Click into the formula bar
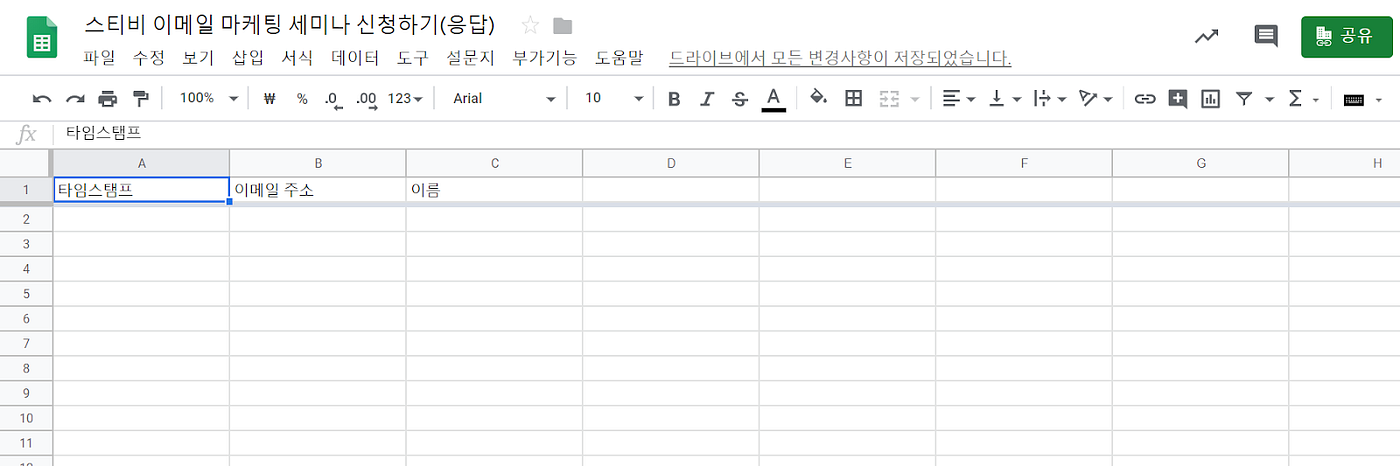 pyautogui.click(x=725, y=133)
